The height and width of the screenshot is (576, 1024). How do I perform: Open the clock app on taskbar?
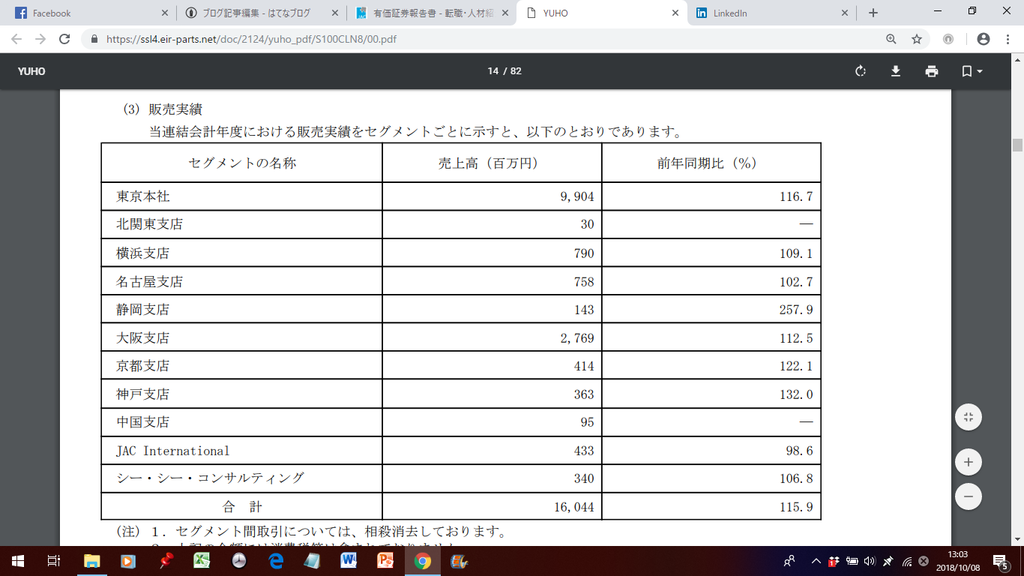[x=239, y=562]
